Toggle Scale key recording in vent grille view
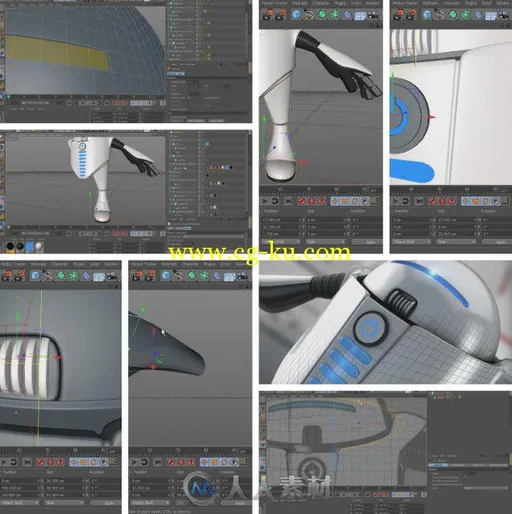 point(84,462)
